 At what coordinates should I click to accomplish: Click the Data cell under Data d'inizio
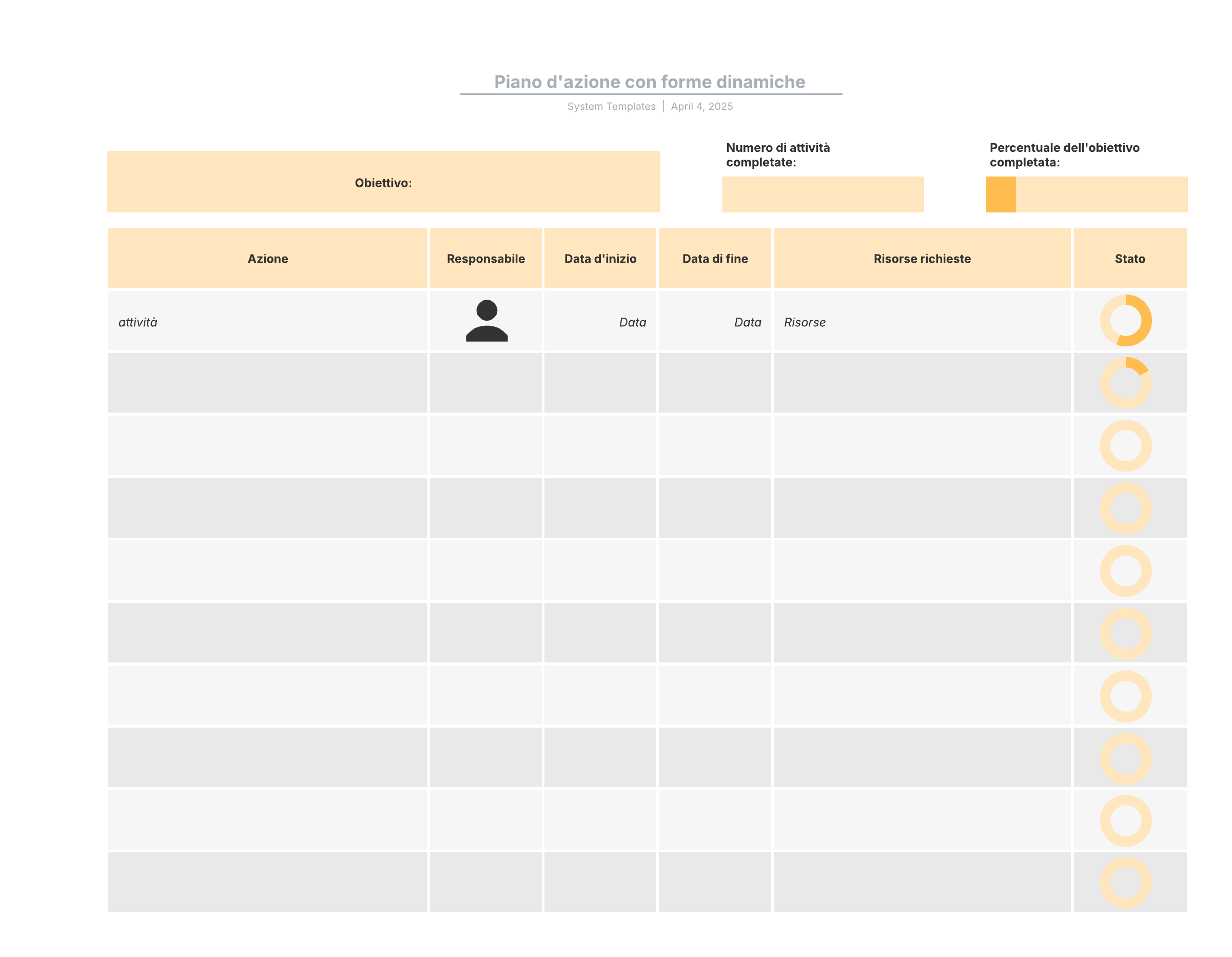632,322
